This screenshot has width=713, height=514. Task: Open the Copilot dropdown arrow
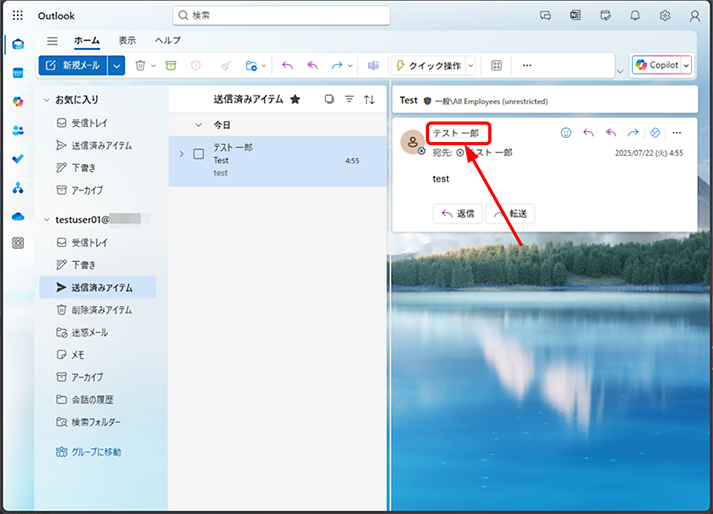point(686,66)
